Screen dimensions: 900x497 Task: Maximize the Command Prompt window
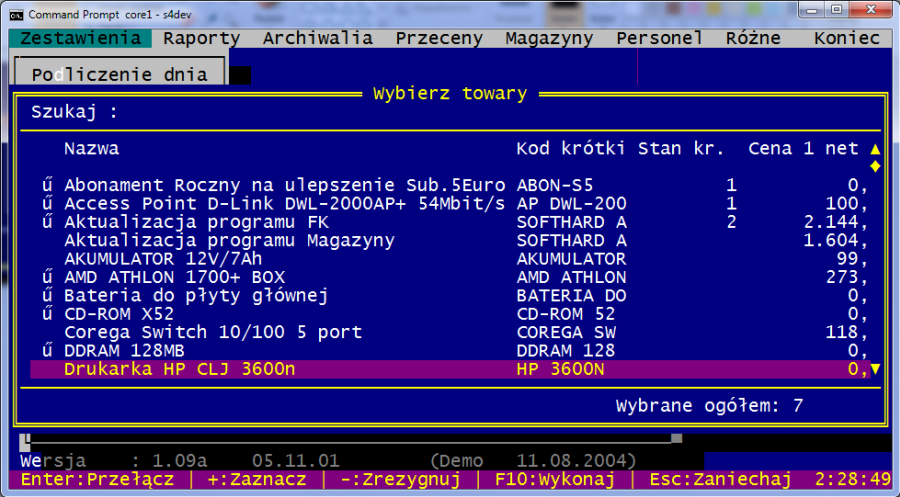[x=836, y=10]
